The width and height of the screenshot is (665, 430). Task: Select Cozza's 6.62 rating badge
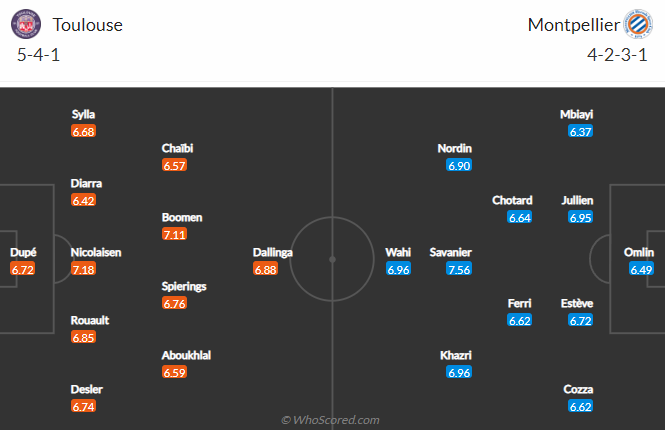point(580,407)
